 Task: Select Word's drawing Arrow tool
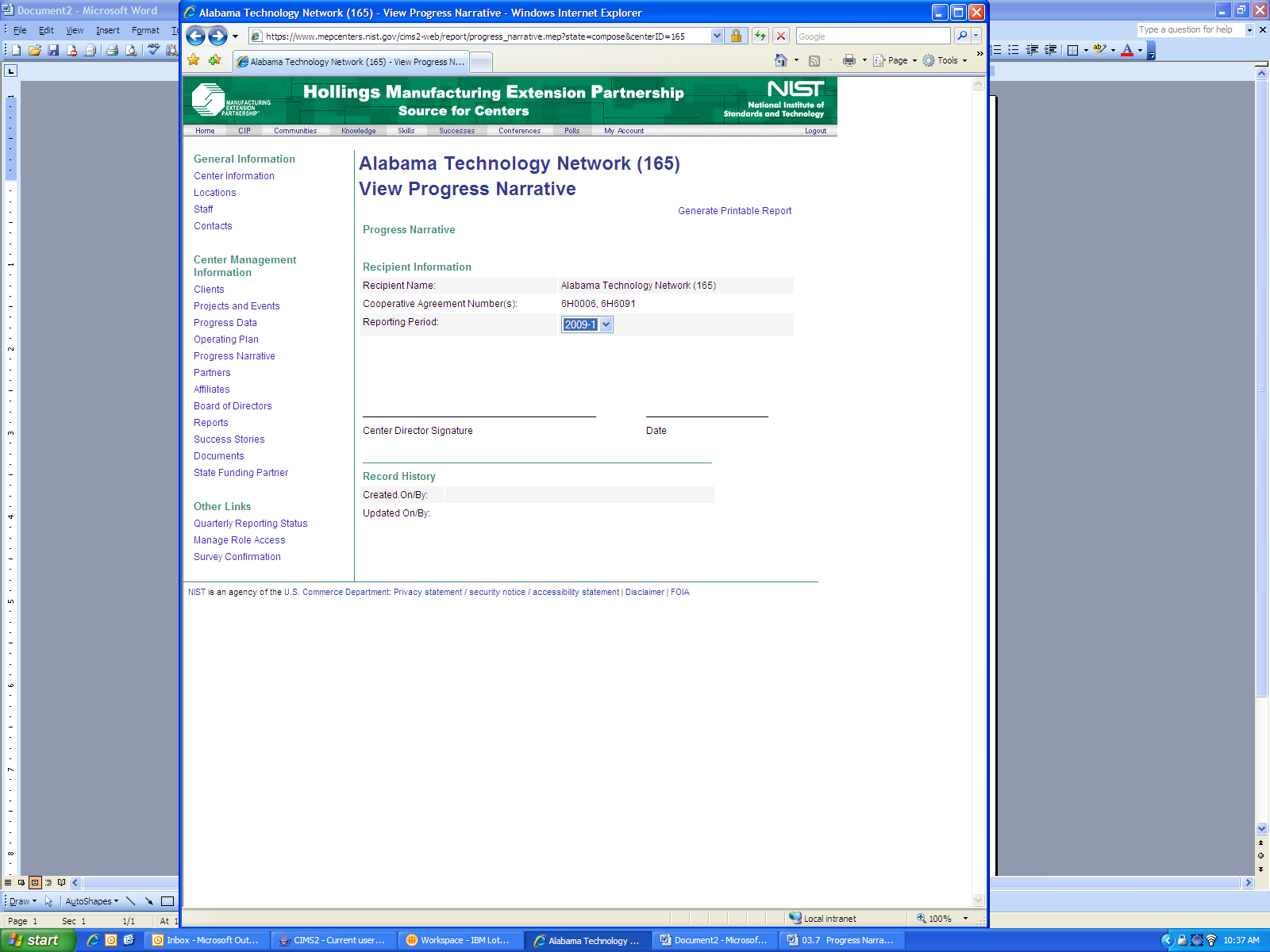tap(149, 901)
